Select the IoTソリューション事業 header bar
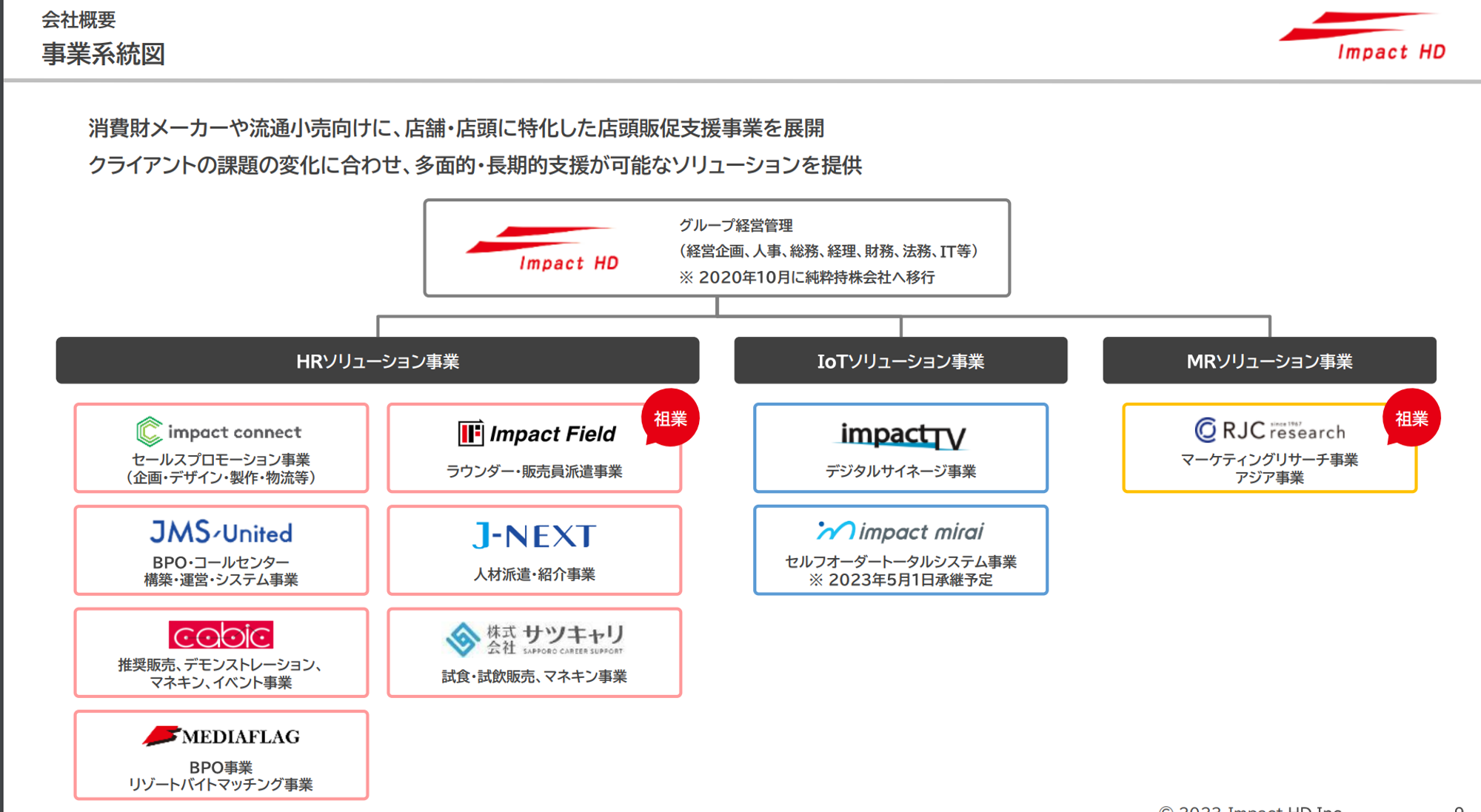This screenshot has width=1481, height=812. [900, 361]
